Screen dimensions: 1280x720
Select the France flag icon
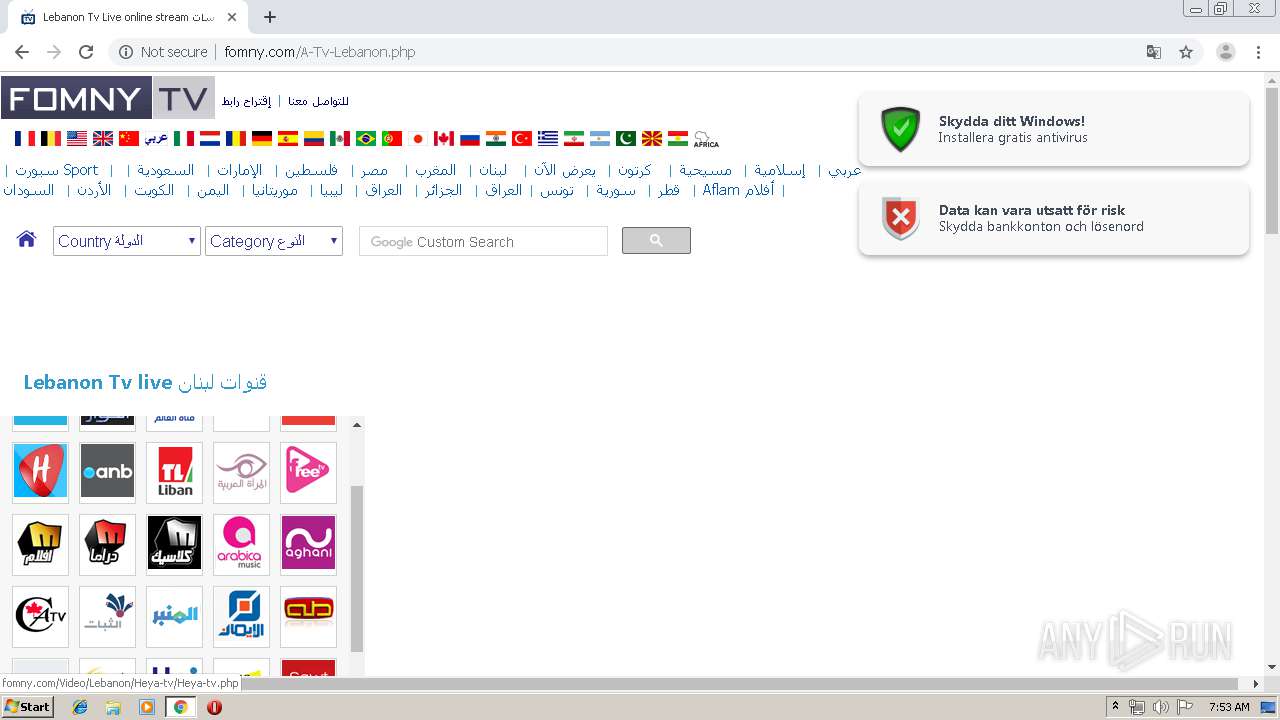tap(24, 138)
